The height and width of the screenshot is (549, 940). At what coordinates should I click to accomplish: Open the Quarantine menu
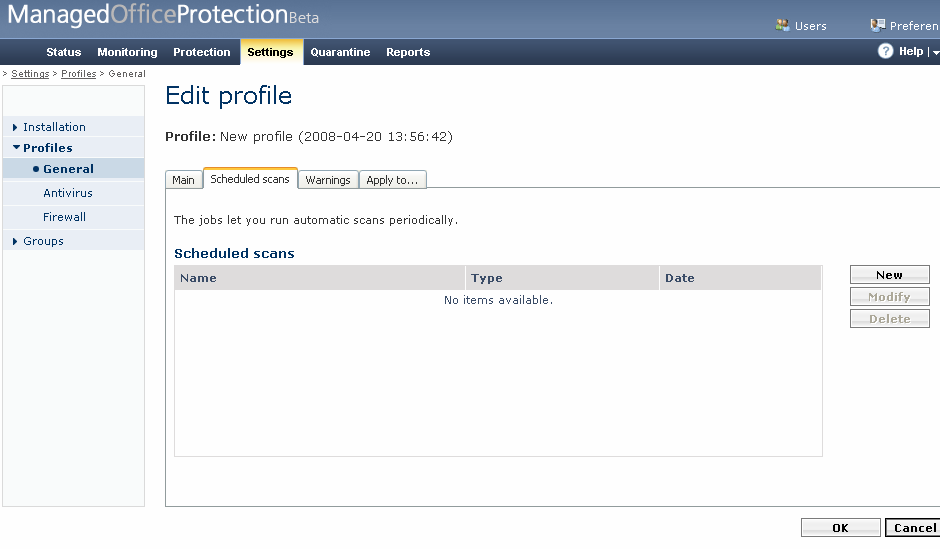[x=340, y=52]
